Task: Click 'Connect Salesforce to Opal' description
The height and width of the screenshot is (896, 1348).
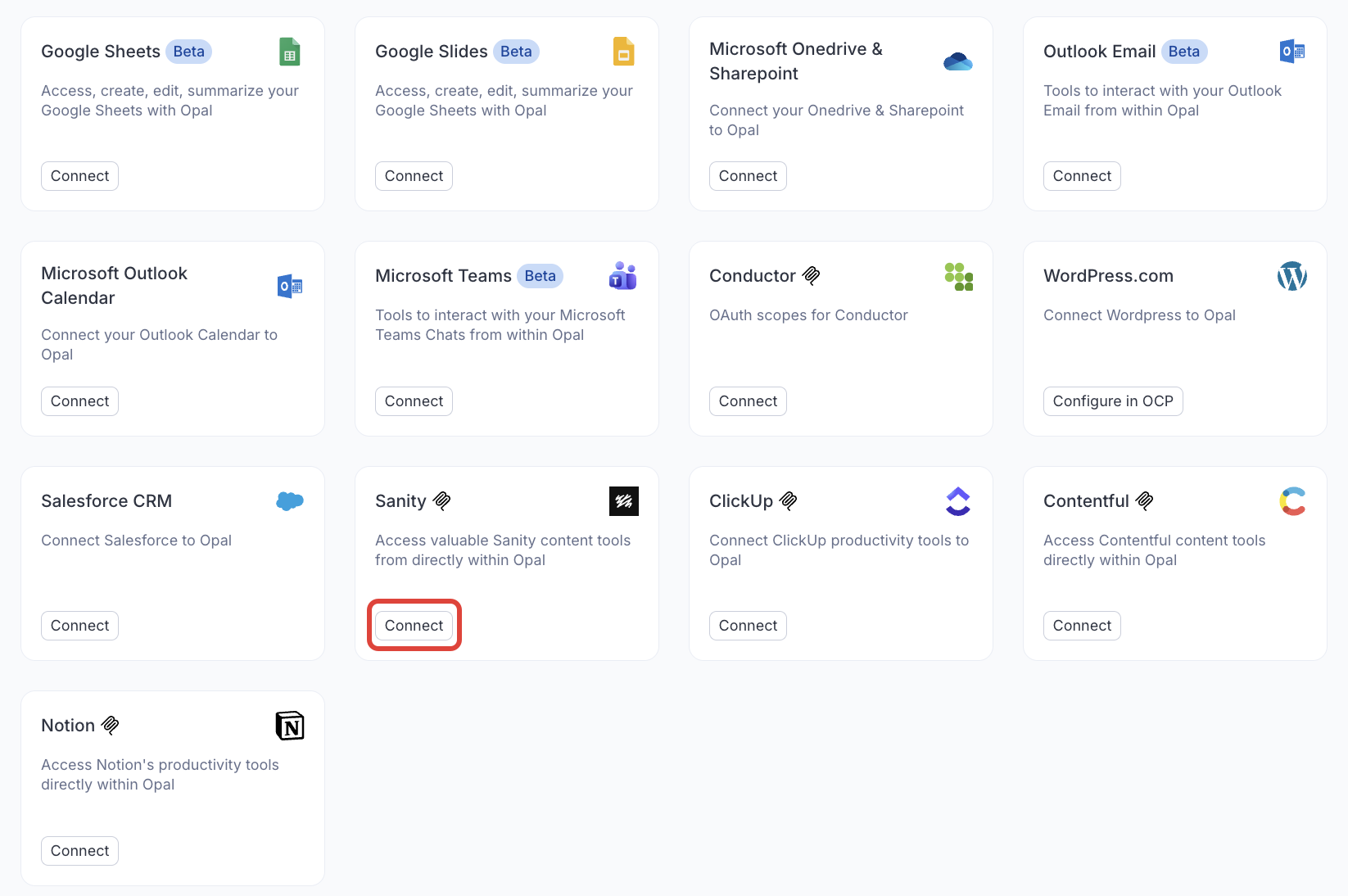Action: [x=136, y=541]
